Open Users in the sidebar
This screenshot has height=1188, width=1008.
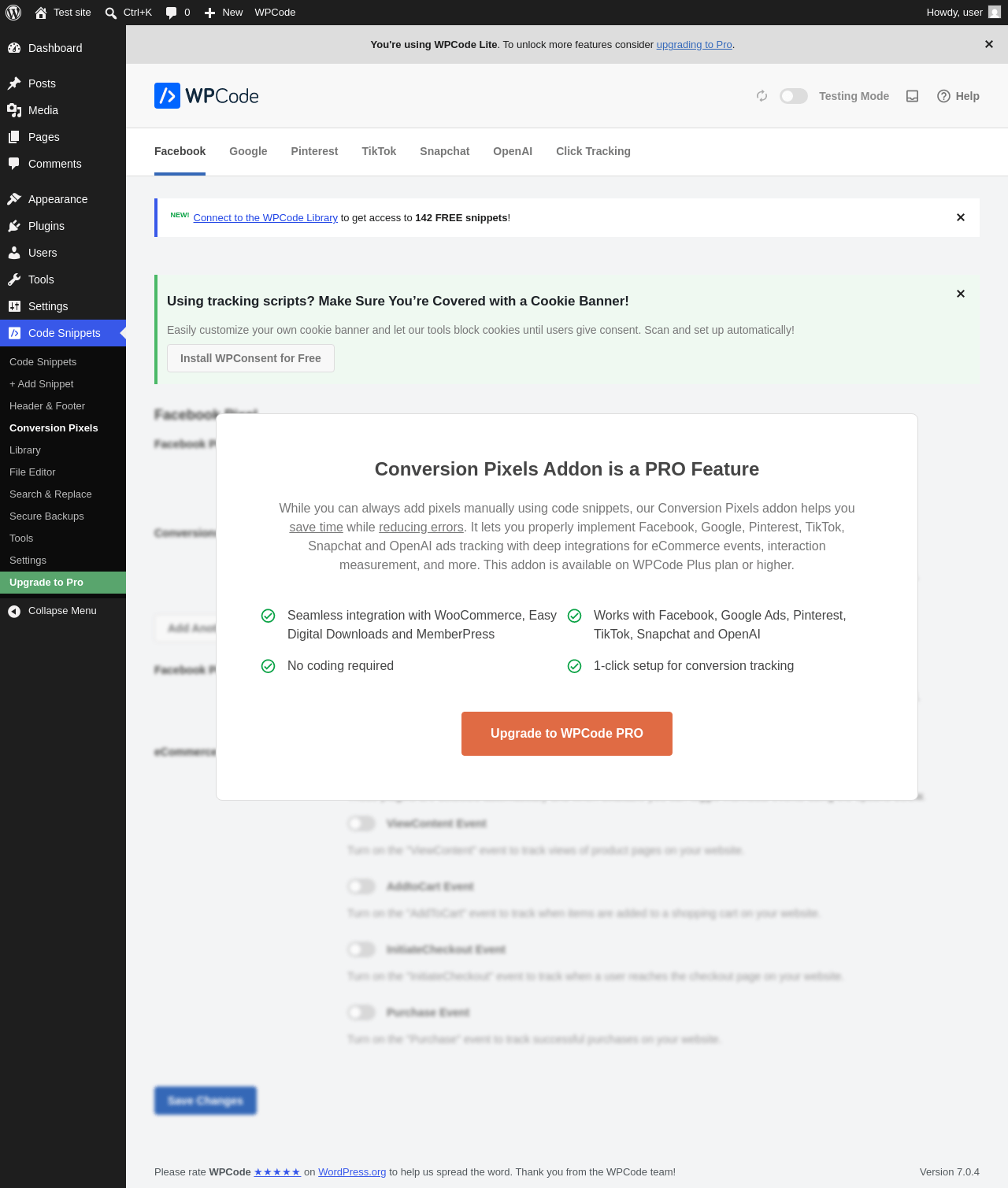[63, 253]
